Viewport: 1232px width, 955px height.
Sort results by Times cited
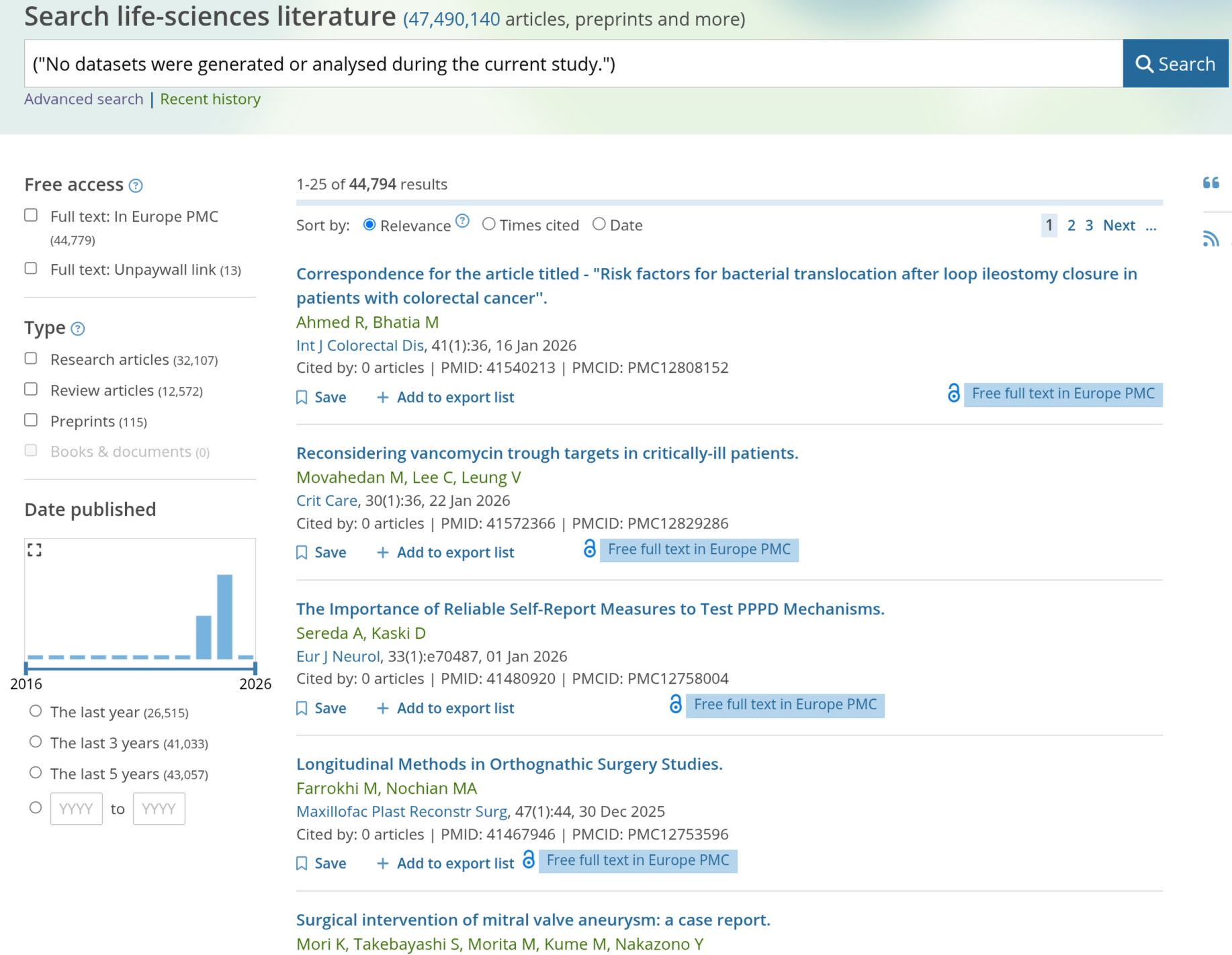[x=489, y=225]
